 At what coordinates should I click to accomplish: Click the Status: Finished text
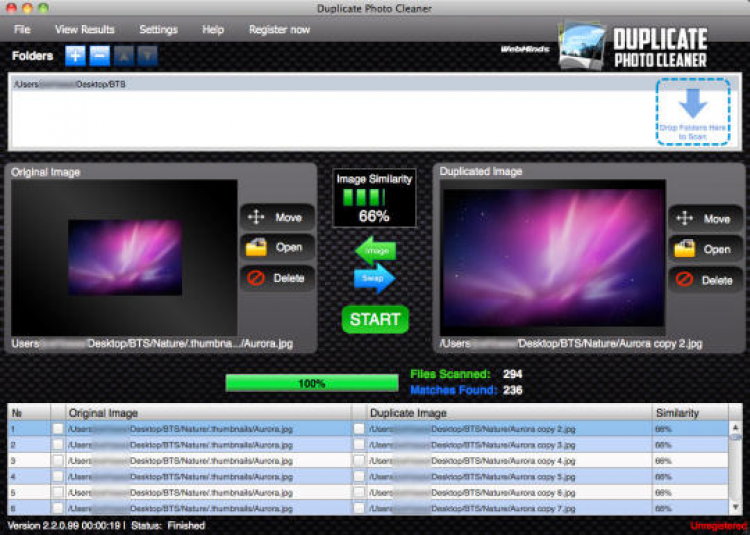coord(168,526)
